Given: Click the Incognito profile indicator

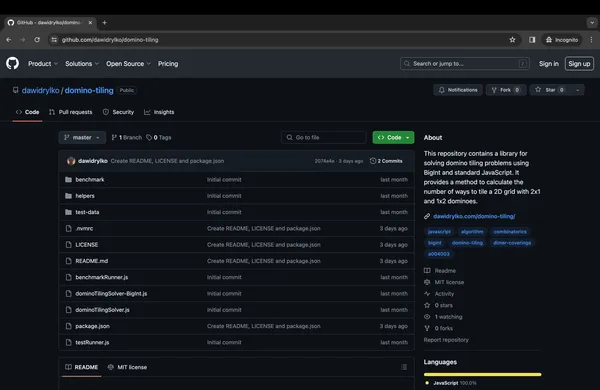Looking at the screenshot, I should pyautogui.click(x=562, y=40).
